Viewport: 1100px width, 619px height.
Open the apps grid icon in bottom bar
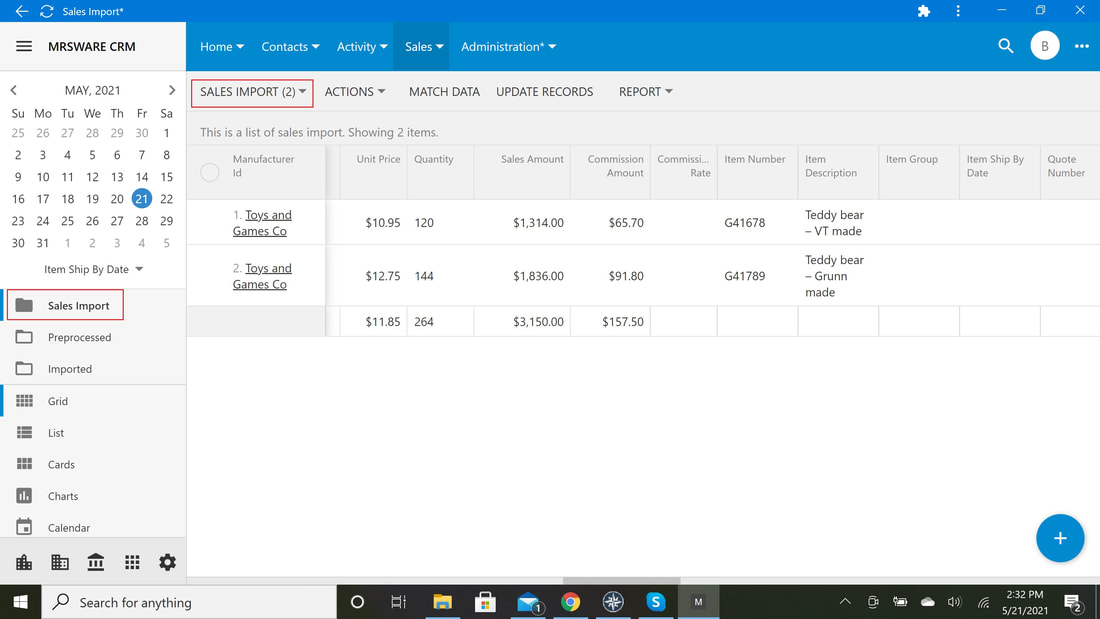point(132,562)
